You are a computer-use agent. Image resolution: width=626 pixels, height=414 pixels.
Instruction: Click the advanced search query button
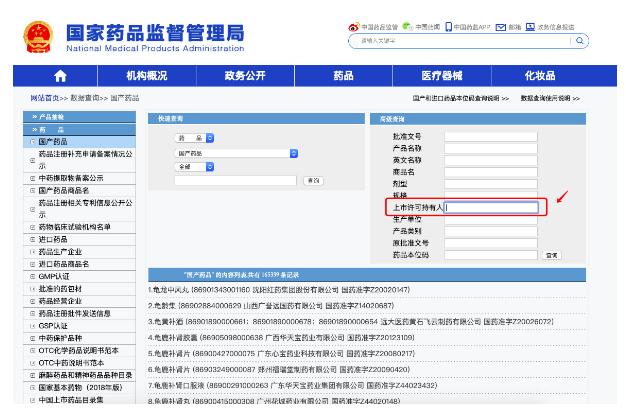tap(551, 255)
